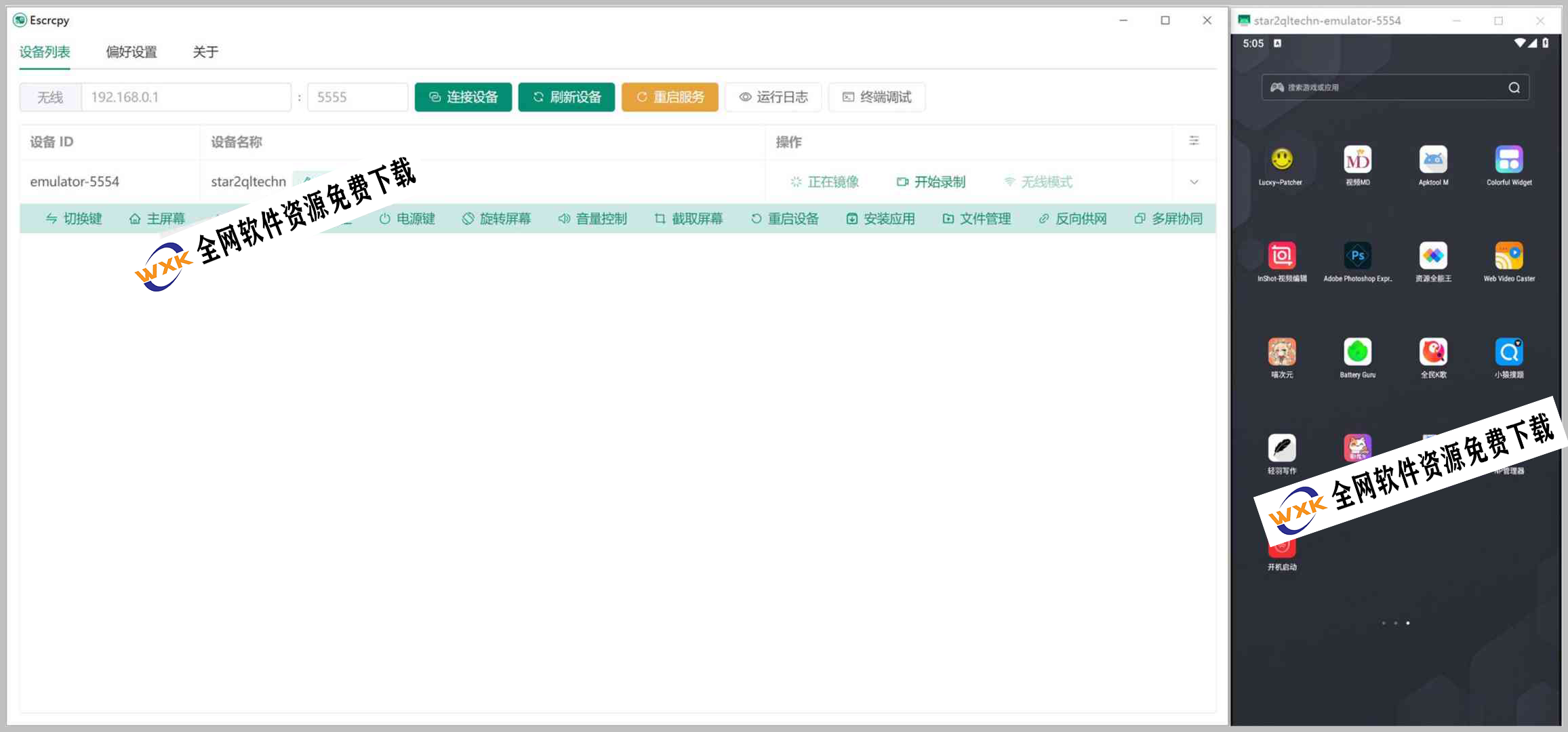
Task: Toggle wireless mode (无线模式) for emulator-5554
Action: pos(1039,182)
